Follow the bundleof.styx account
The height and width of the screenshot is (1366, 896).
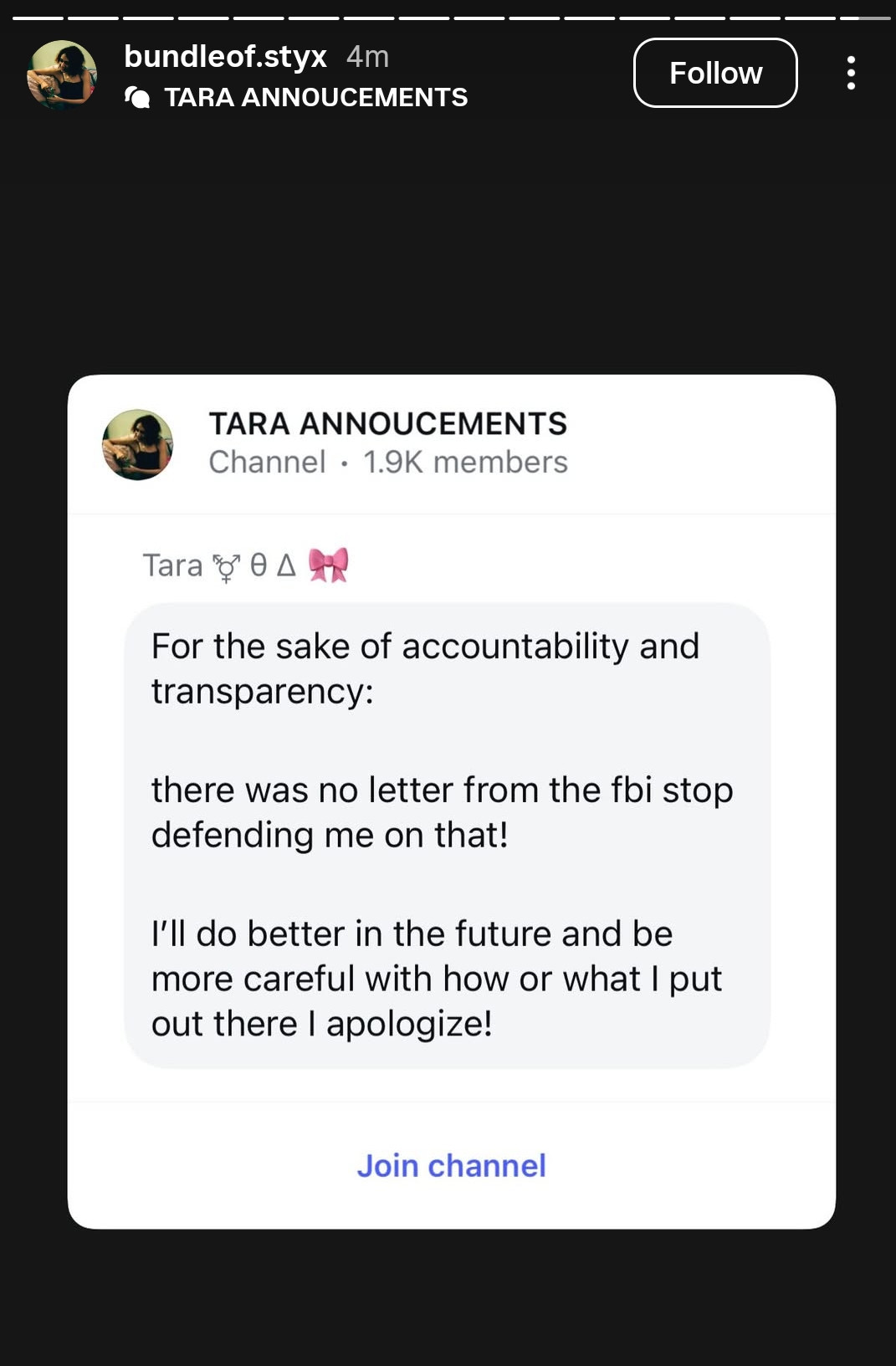(x=715, y=73)
